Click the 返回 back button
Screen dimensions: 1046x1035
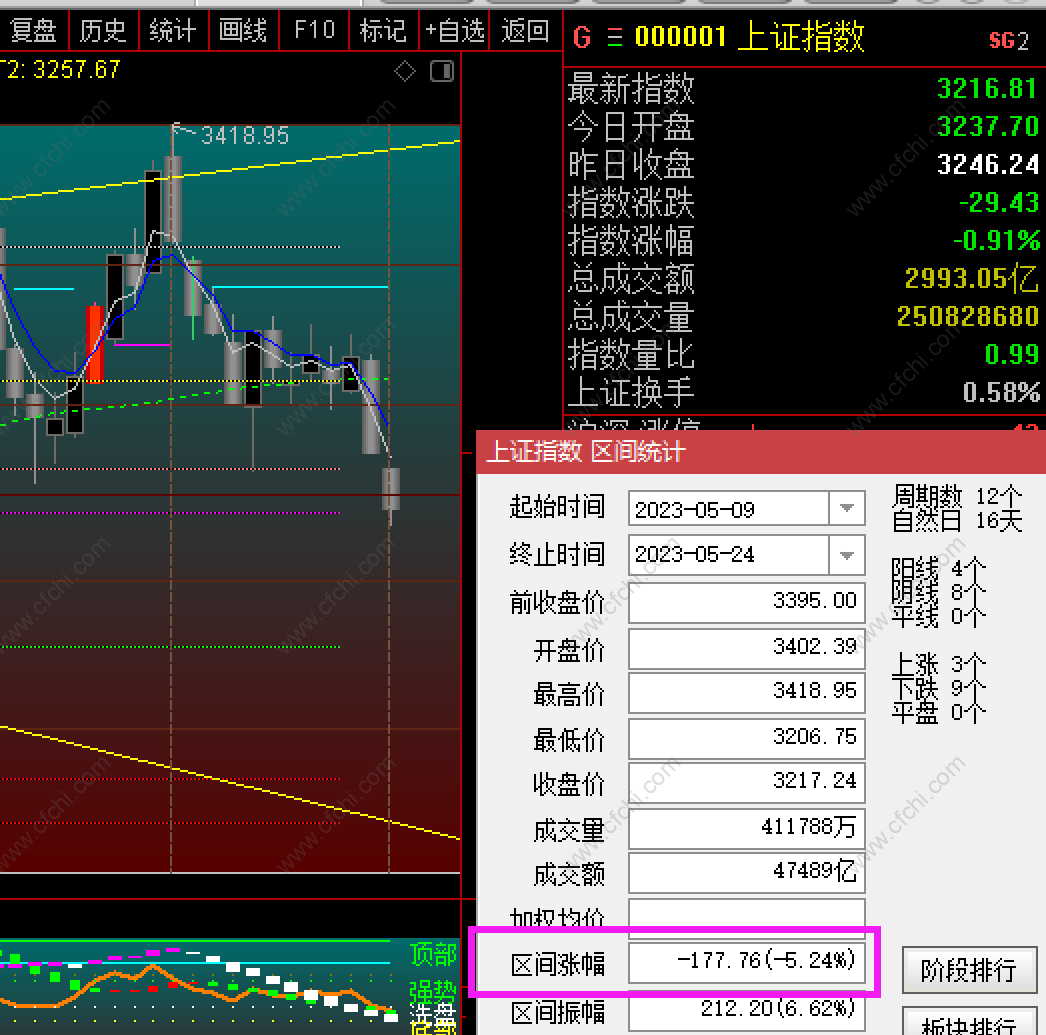pyautogui.click(x=526, y=31)
